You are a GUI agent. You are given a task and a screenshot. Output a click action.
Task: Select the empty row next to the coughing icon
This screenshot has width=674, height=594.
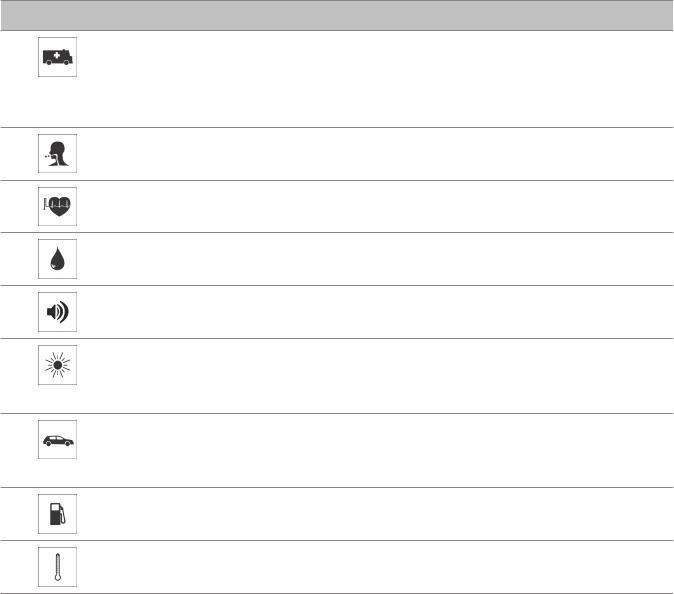[x=370, y=155]
